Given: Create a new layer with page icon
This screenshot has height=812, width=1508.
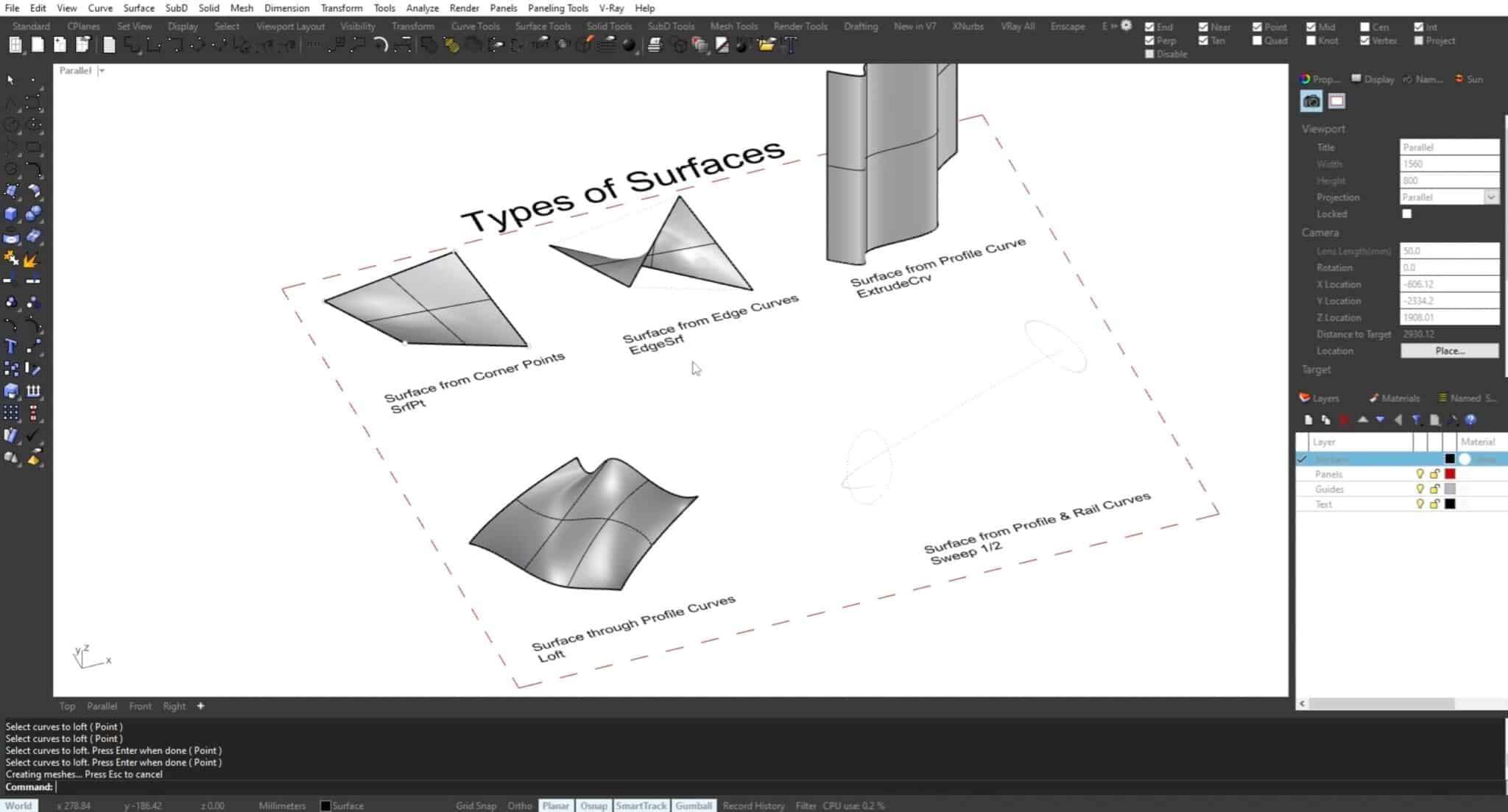Looking at the screenshot, I should tap(1308, 420).
